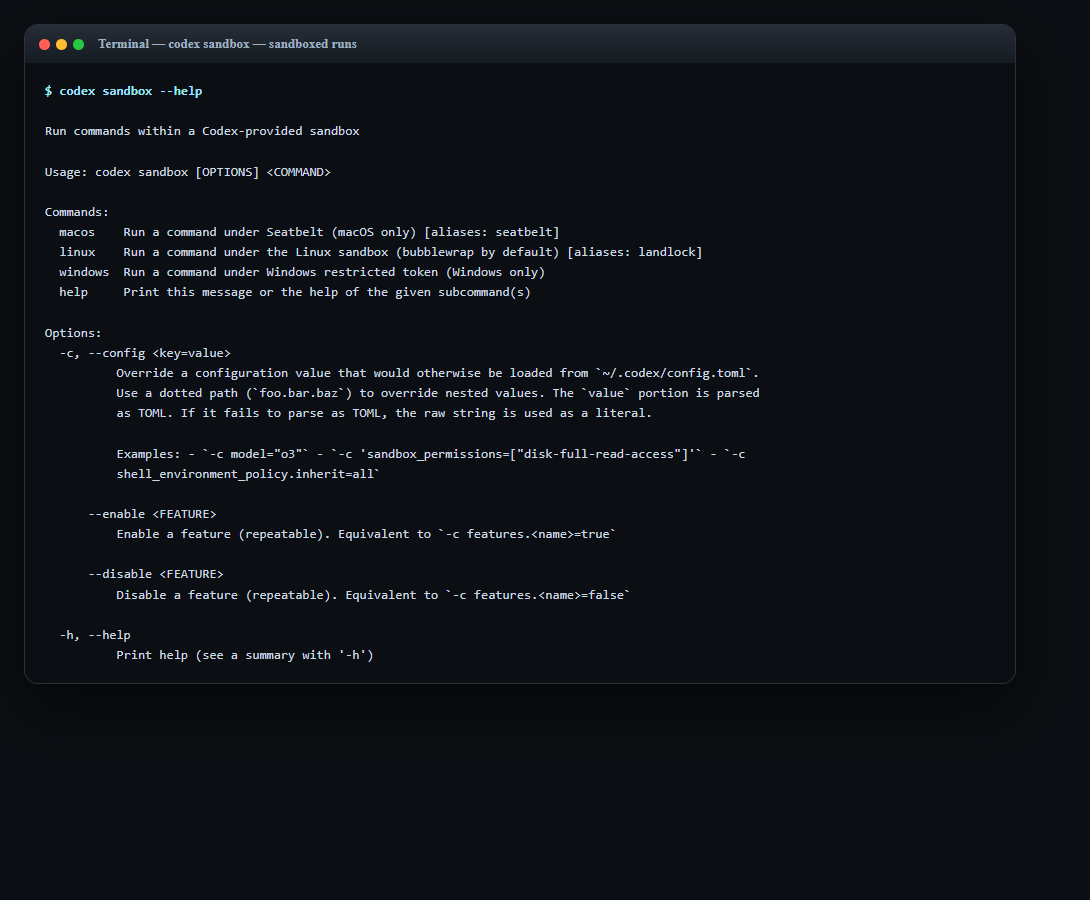Click 'Enable a feature (repeatable)' description
1090x900 pixels.
click(x=366, y=534)
